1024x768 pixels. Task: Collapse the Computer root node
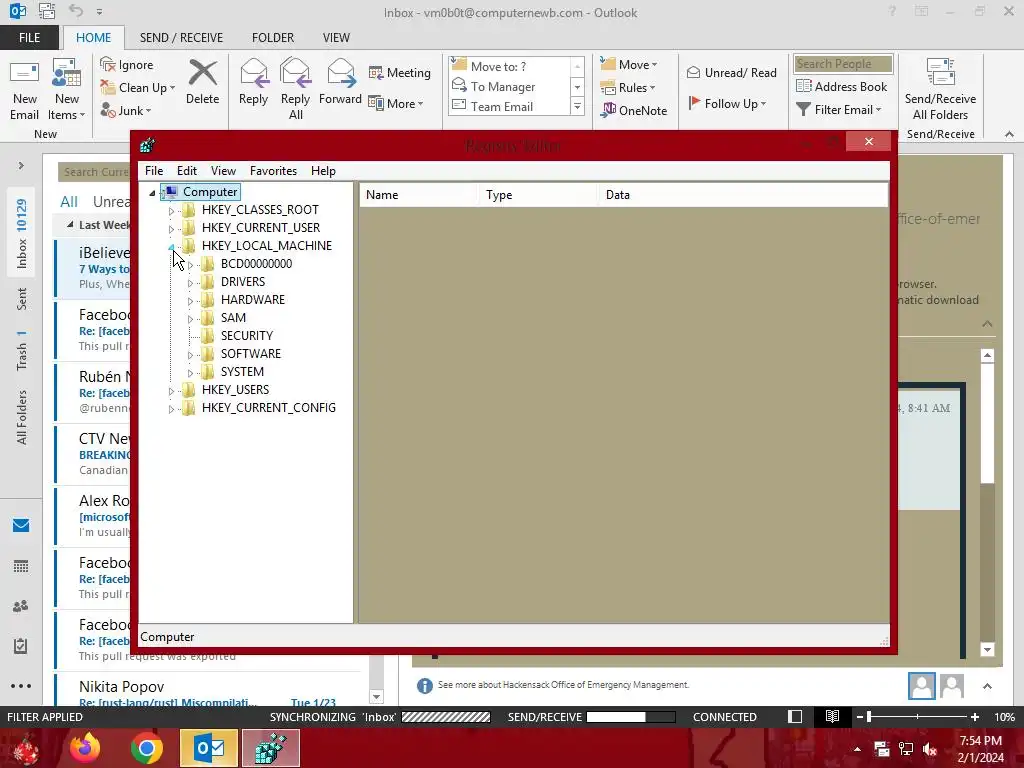[152, 193]
